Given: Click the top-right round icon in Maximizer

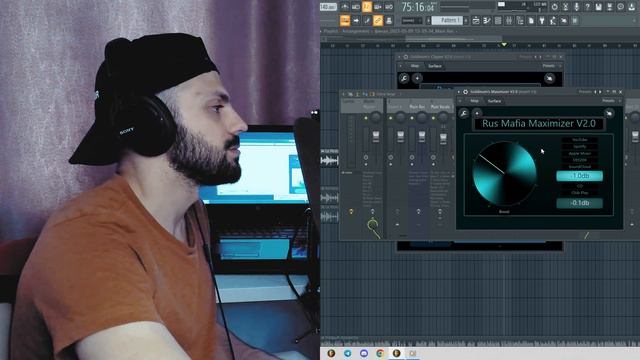Looking at the screenshot, I should pyautogui.click(x=609, y=113).
